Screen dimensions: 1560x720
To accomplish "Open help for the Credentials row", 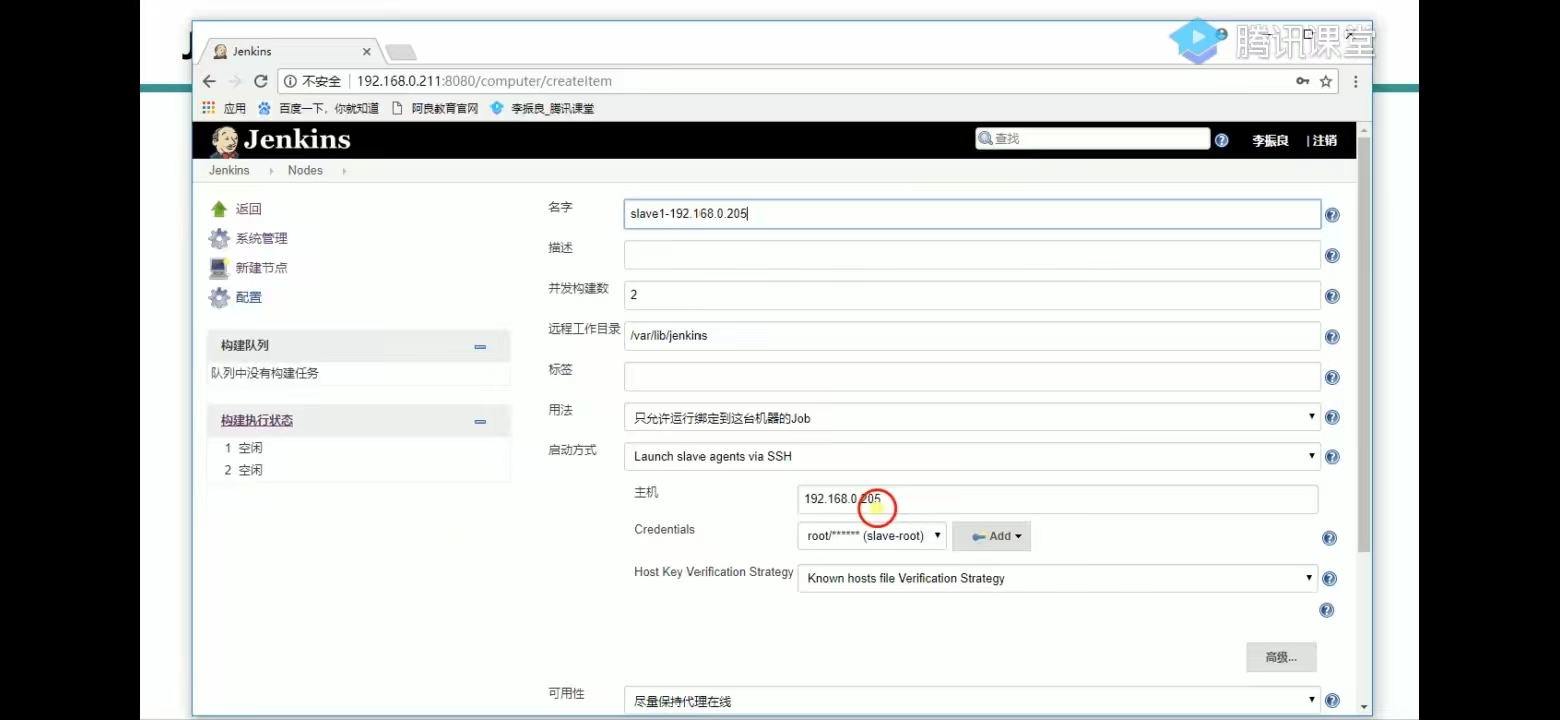I will point(1329,538).
